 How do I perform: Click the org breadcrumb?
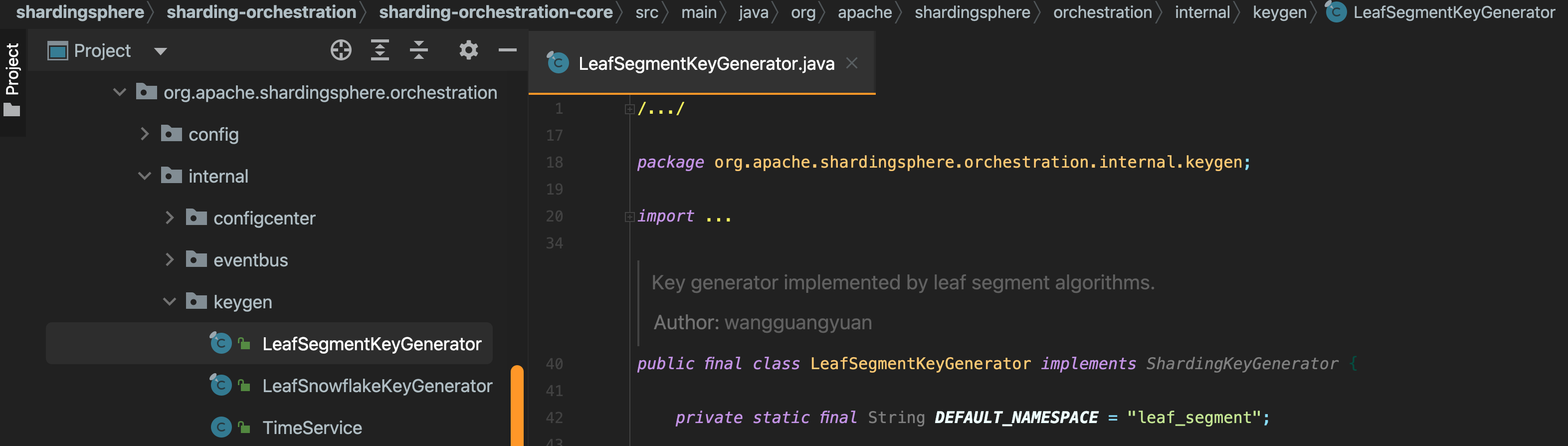point(803,13)
